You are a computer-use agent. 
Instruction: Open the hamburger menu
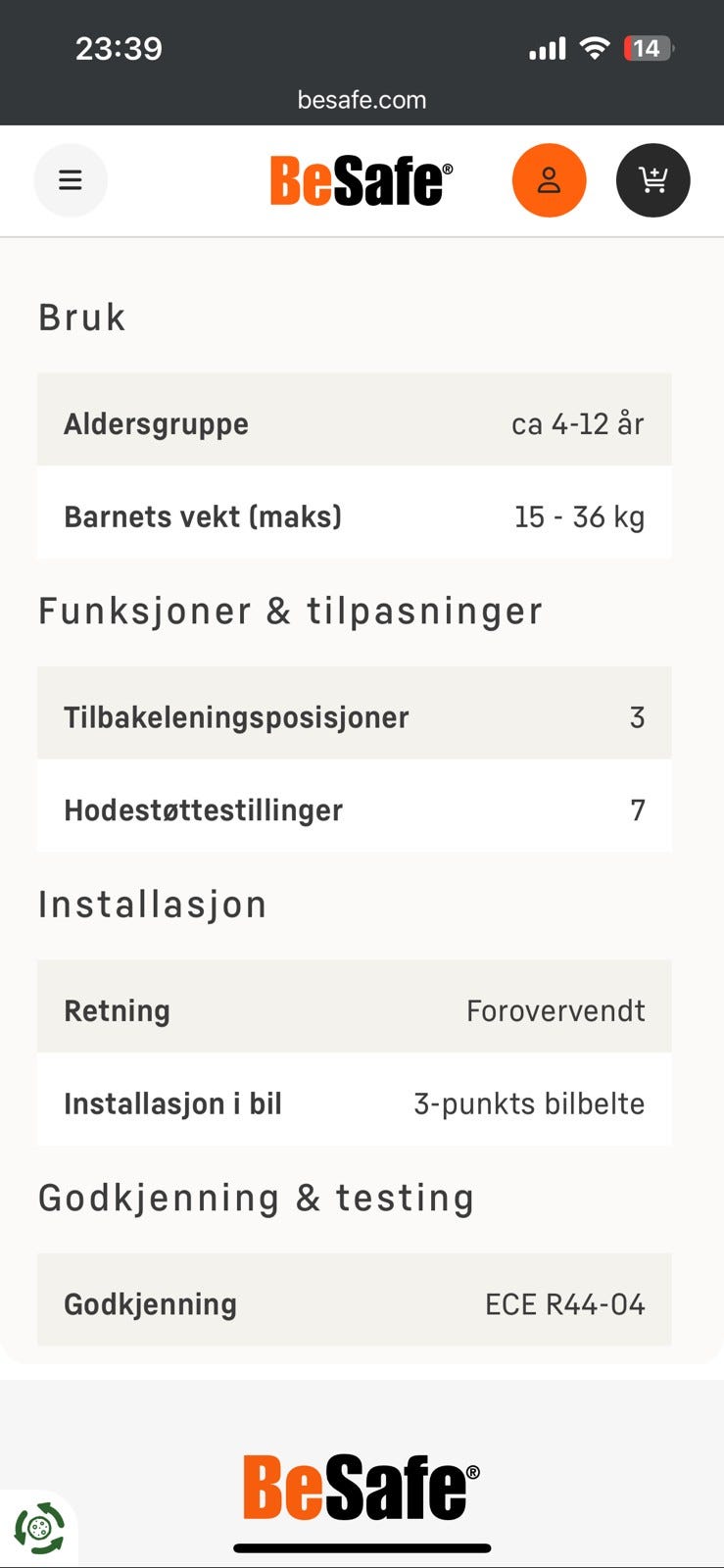71,180
